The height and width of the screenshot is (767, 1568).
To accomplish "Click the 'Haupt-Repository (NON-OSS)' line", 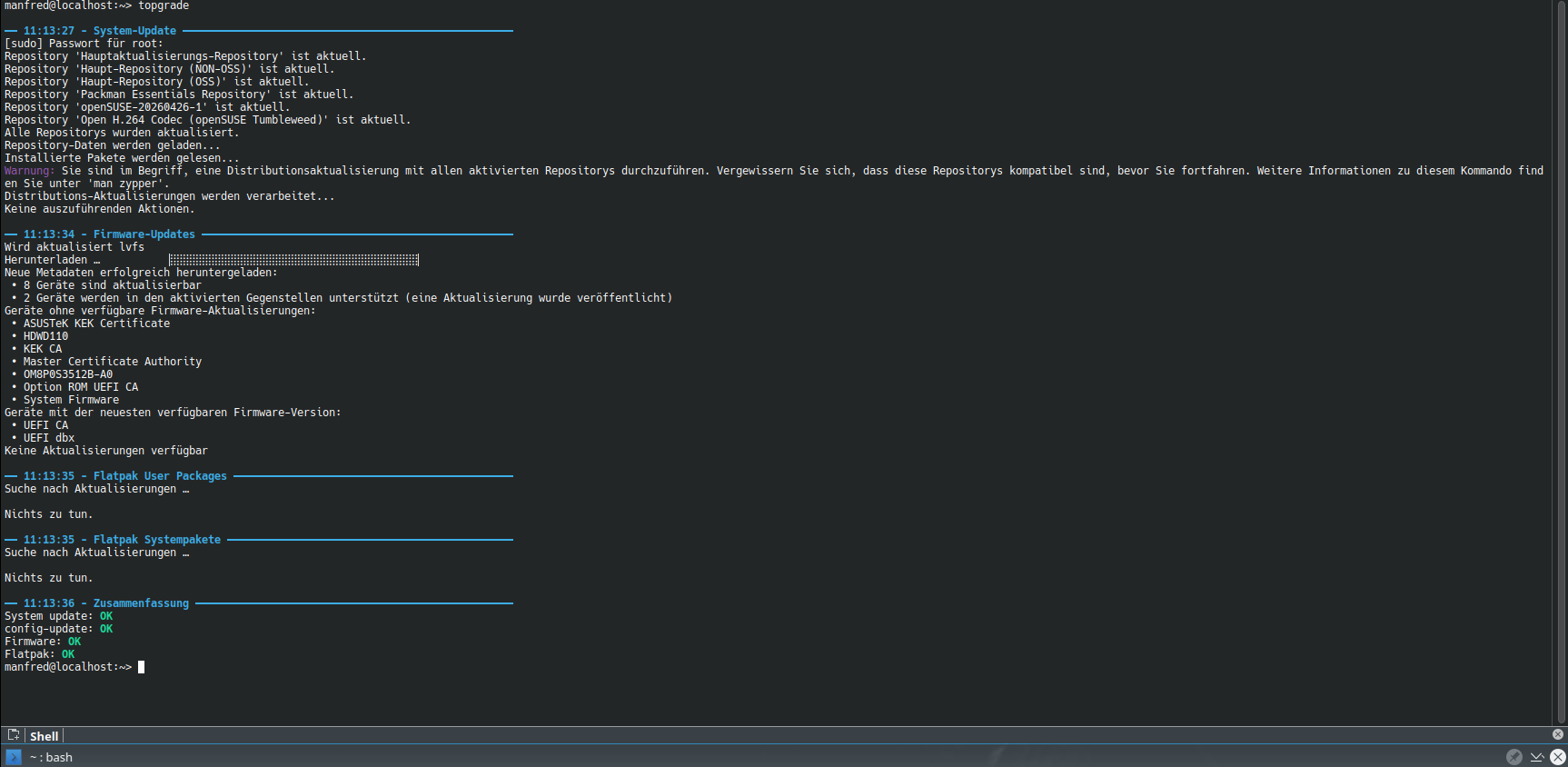I will pos(170,69).
